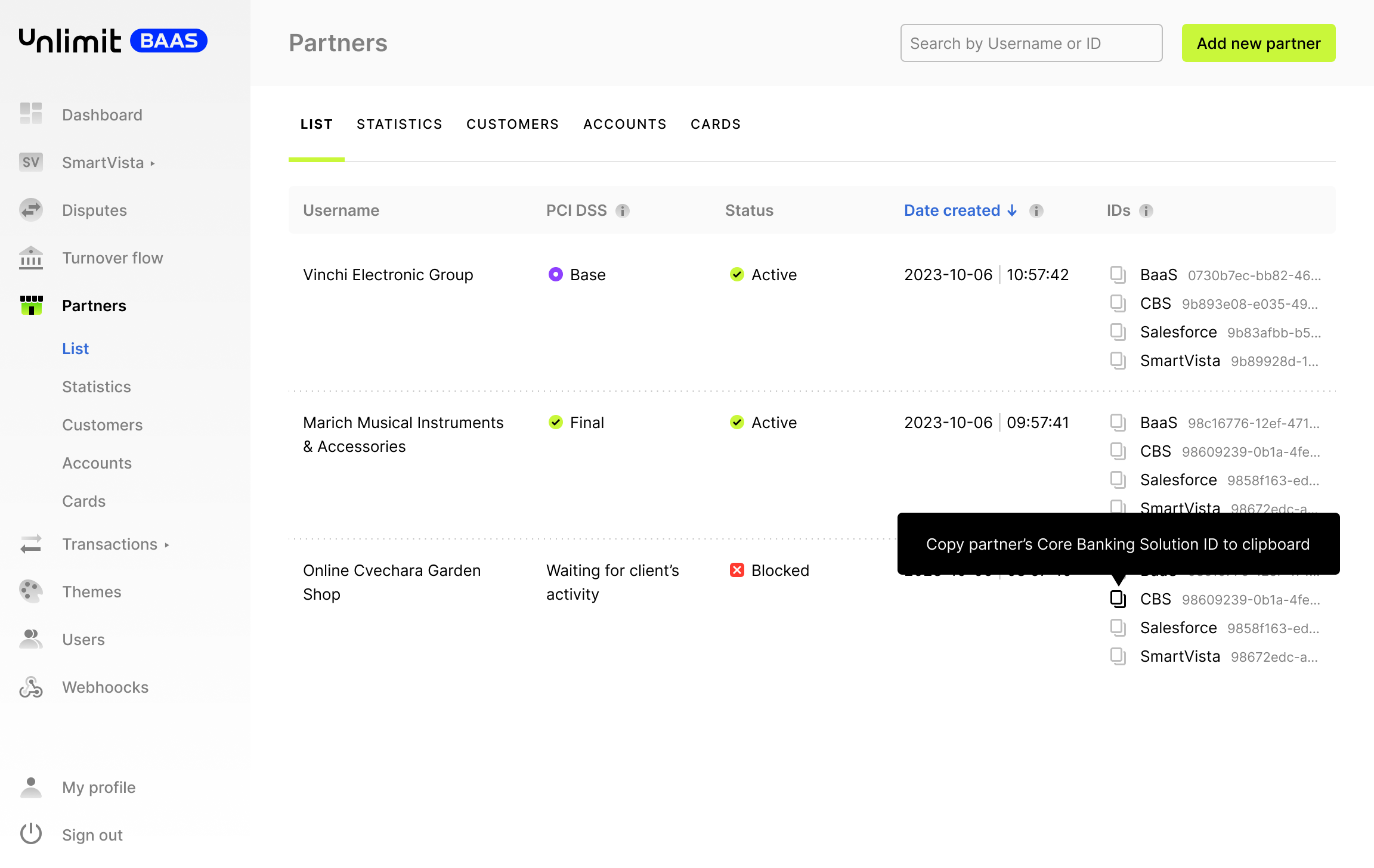
Task: Copy Marich's BaaS ID 98c16776
Action: pos(1118,423)
